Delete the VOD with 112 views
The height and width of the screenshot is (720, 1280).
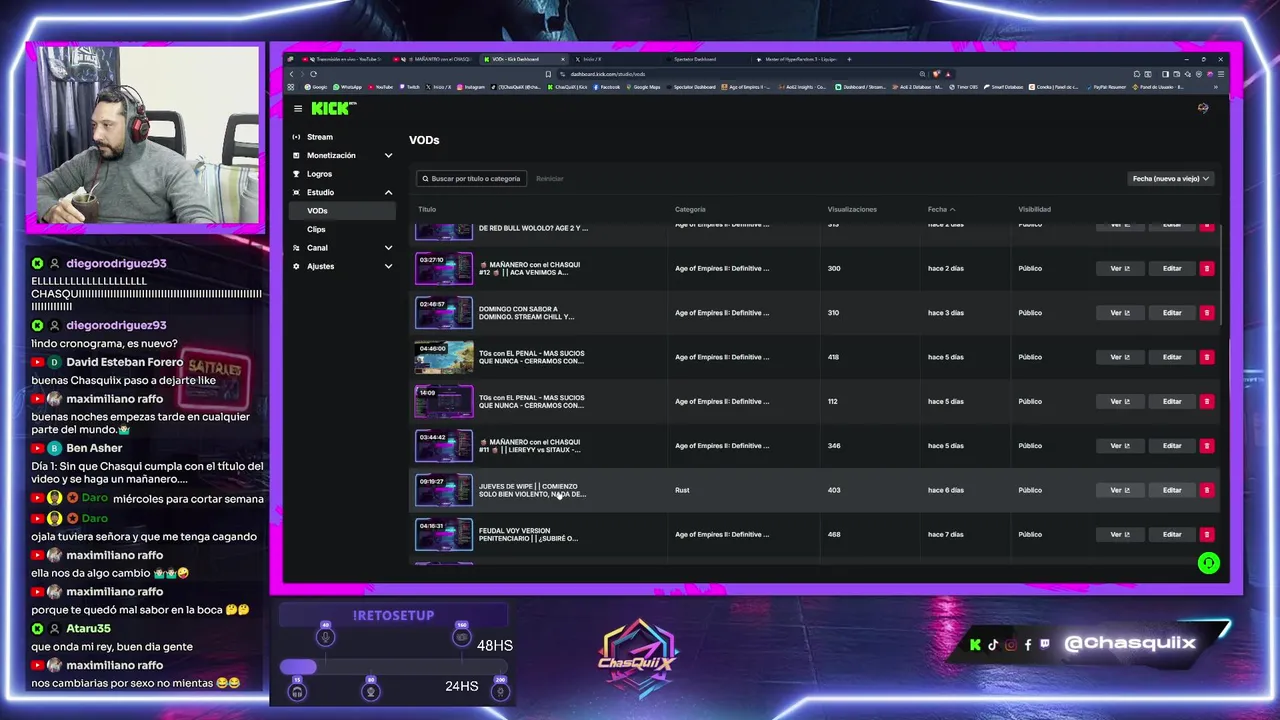click(1206, 401)
